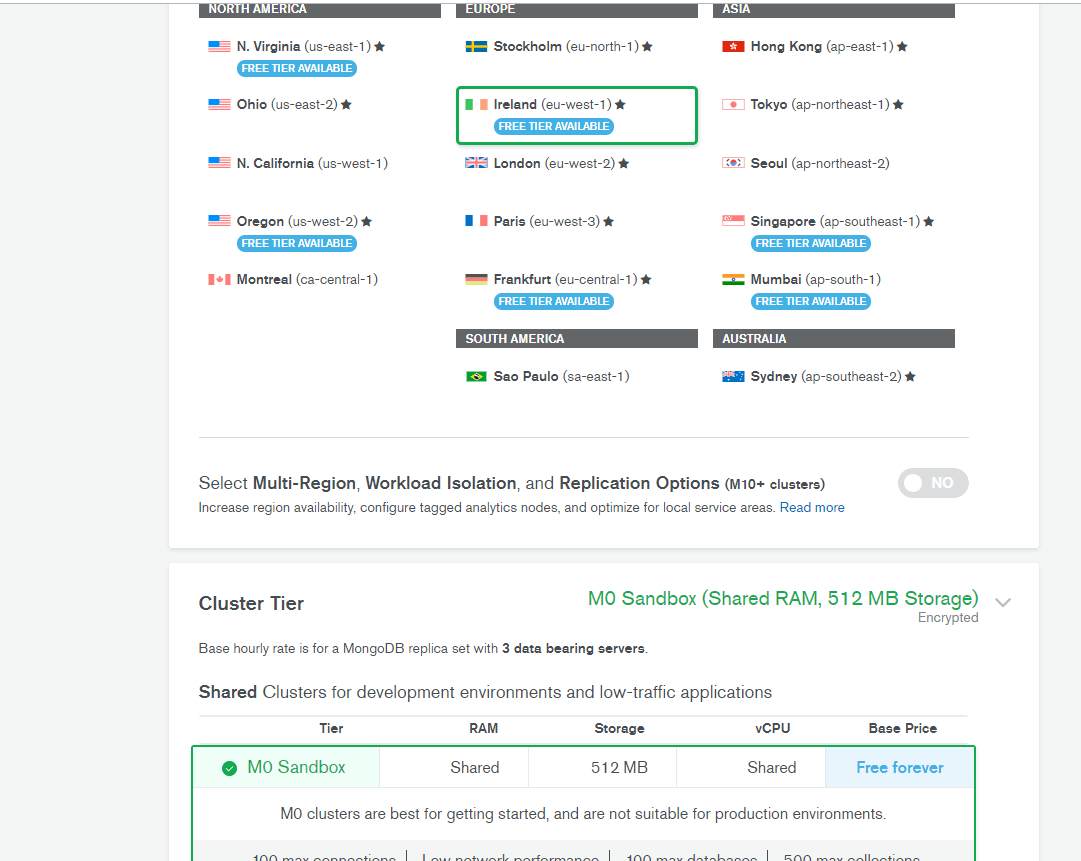Viewport: 1081px width, 861px height.
Task: Click the star next to Hong Kong
Action: pos(902,47)
